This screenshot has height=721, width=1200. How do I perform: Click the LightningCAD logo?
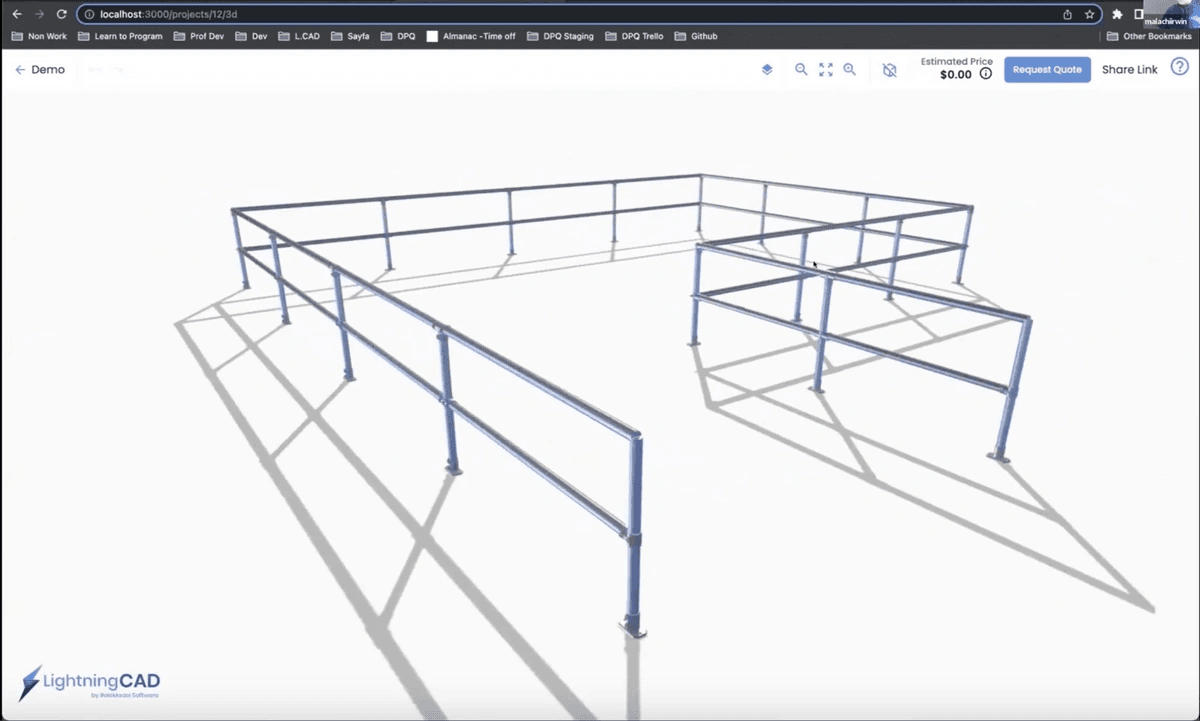tap(89, 682)
